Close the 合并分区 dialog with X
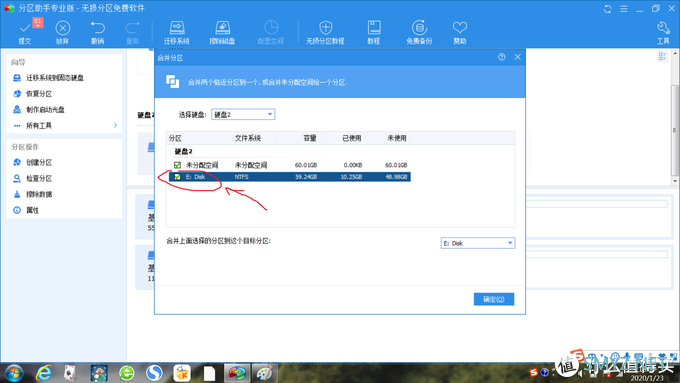Viewport: 680px width, 383px height. click(x=517, y=57)
